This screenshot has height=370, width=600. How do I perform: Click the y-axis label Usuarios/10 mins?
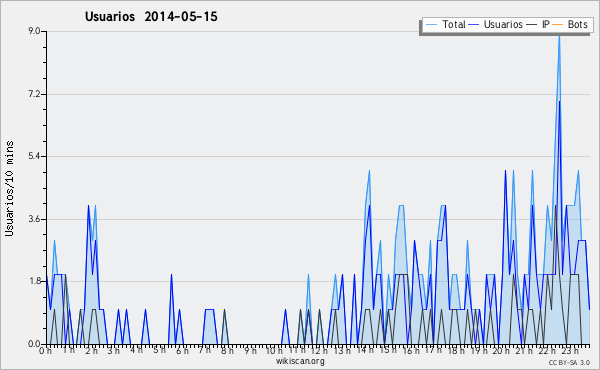point(9,189)
